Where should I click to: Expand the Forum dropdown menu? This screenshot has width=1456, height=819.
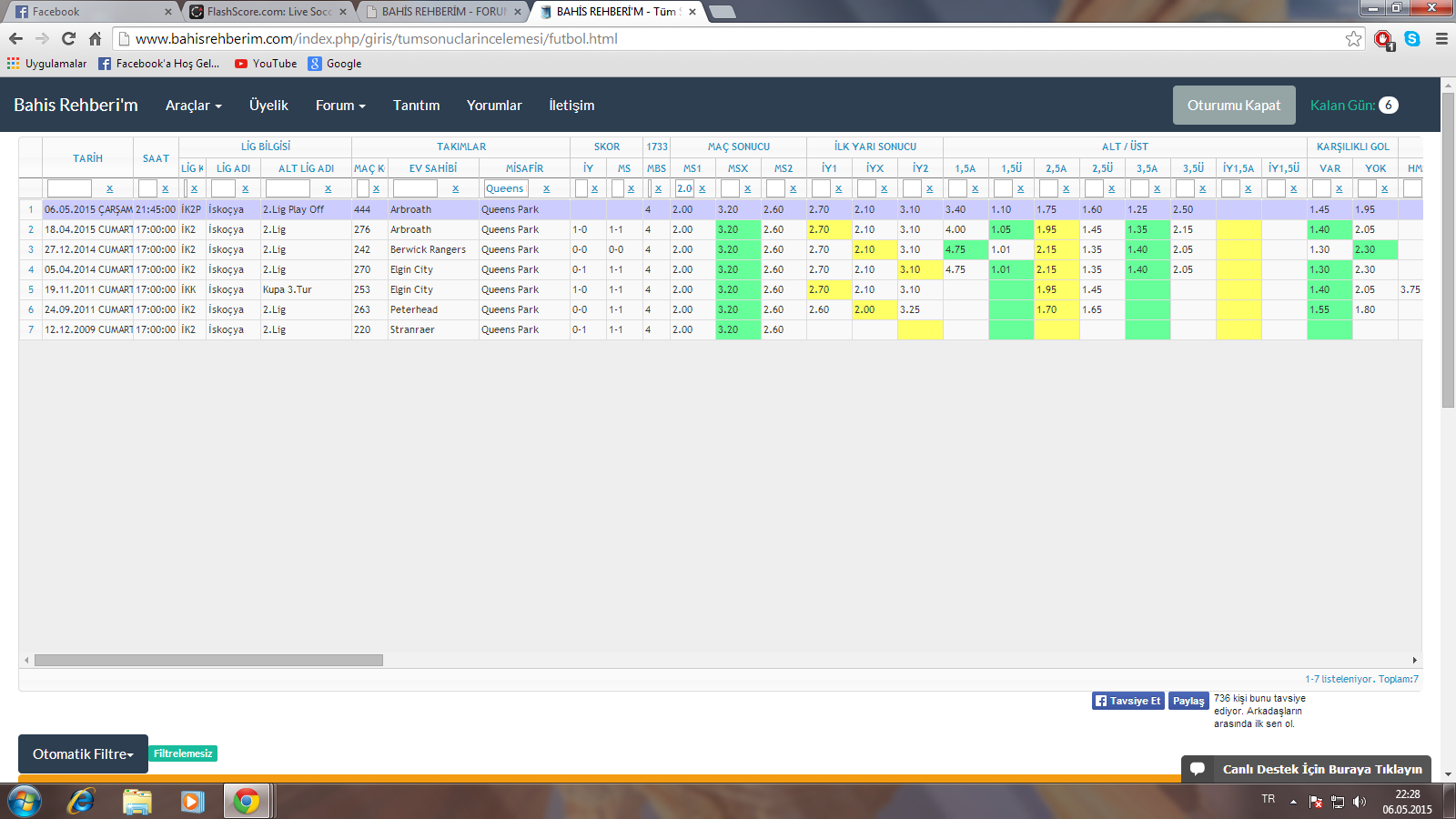[x=340, y=106]
